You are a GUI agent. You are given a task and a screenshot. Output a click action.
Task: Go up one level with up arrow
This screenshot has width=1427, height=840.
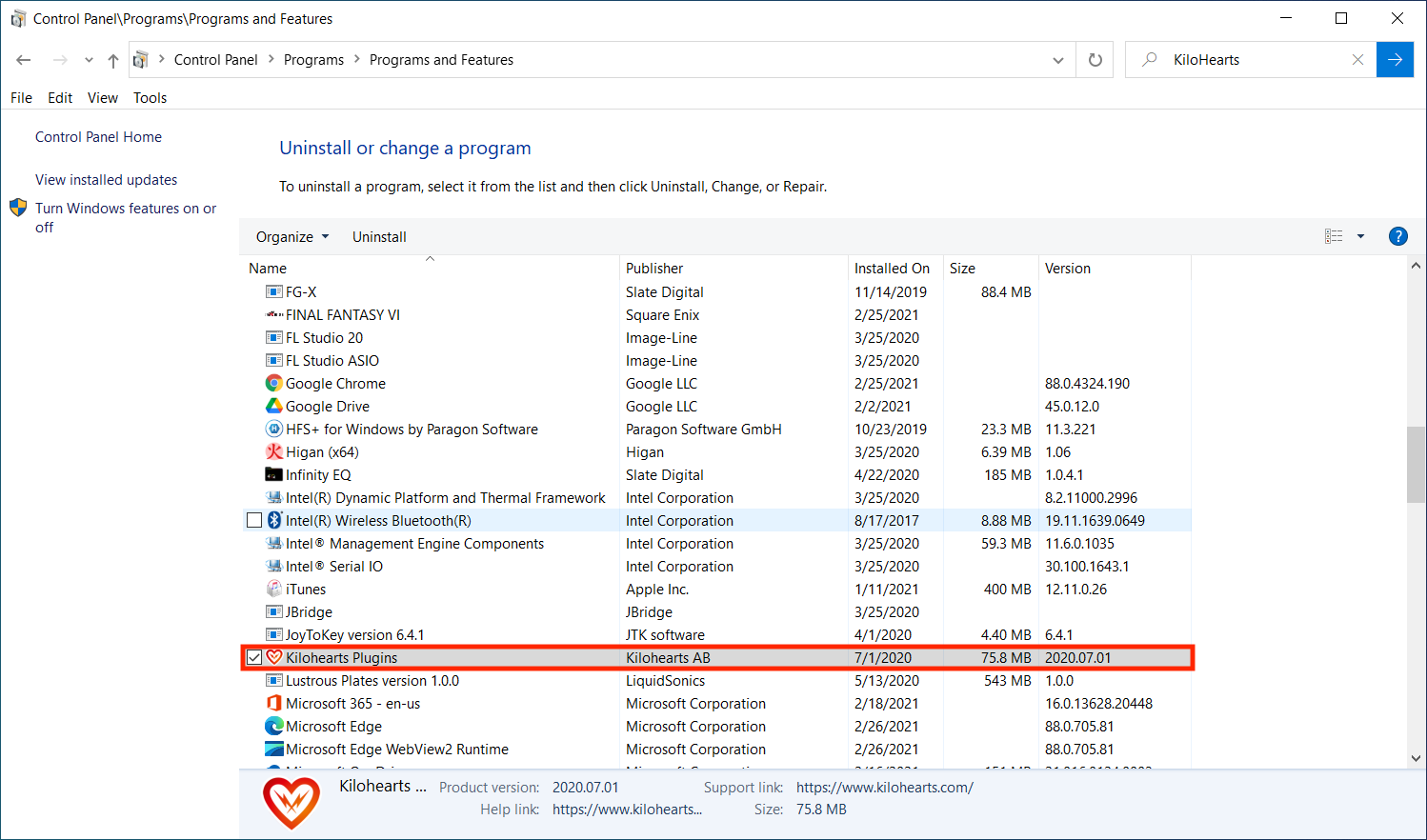coord(113,60)
